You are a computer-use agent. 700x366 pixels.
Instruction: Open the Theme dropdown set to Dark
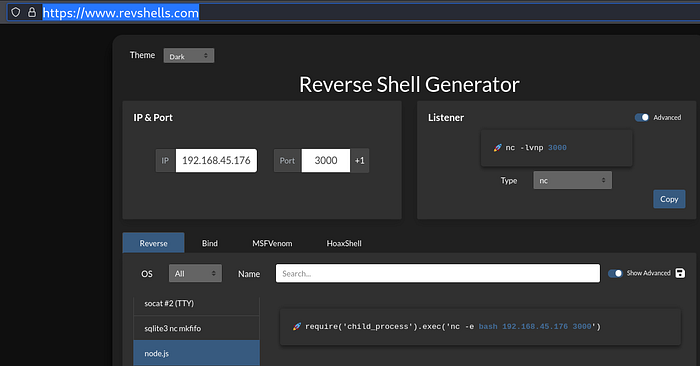(189, 56)
